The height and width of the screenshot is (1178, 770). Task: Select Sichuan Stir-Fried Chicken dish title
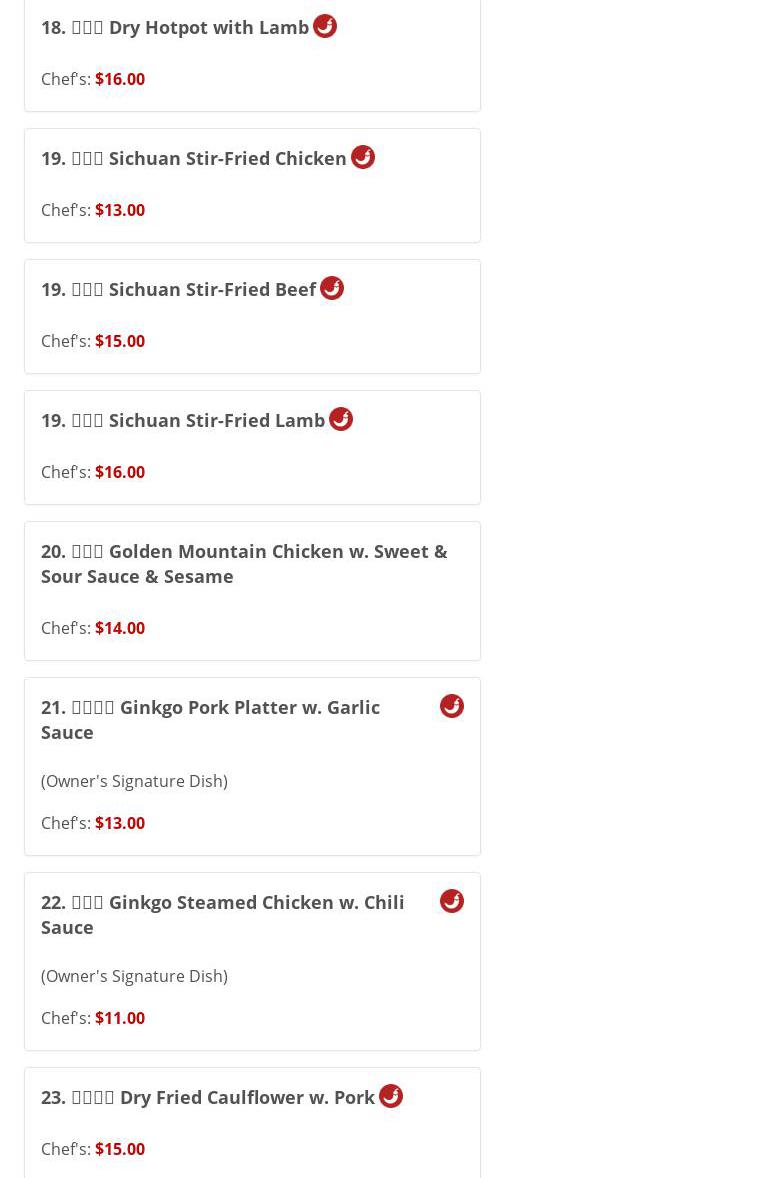(x=194, y=158)
